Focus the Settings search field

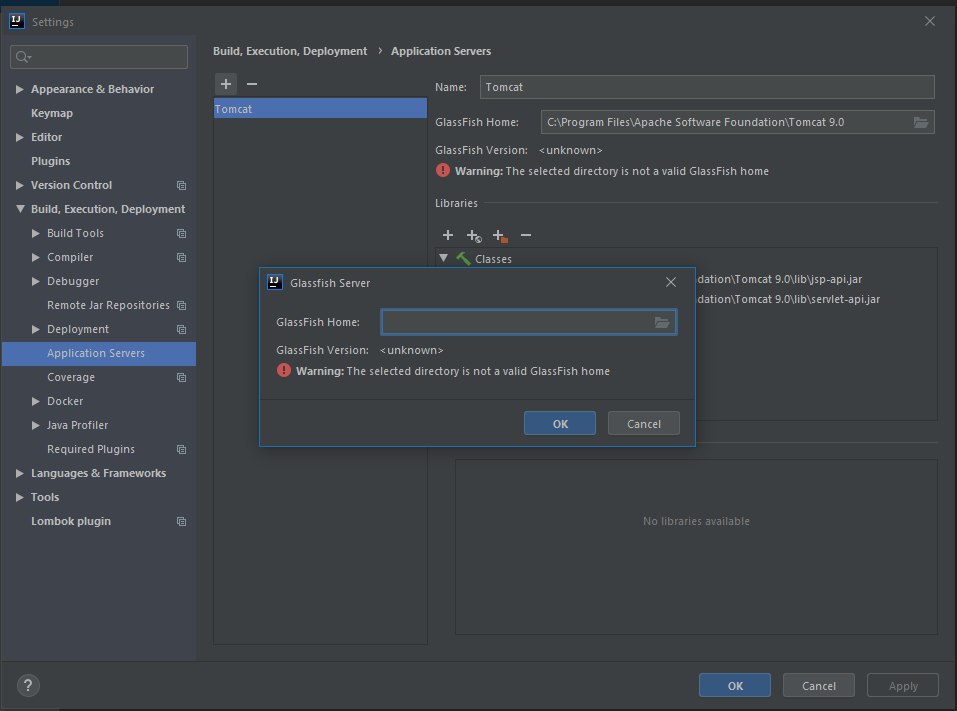point(99,57)
